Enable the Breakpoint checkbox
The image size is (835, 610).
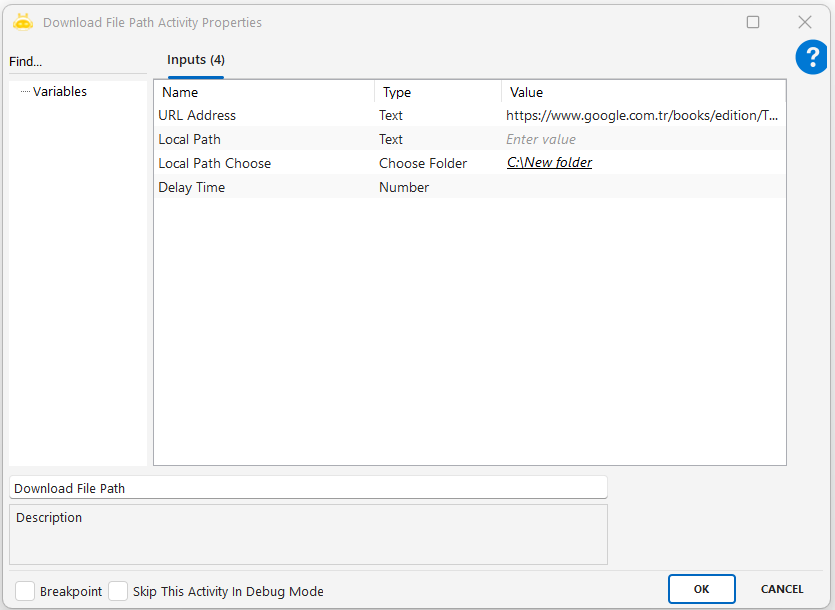(25, 591)
